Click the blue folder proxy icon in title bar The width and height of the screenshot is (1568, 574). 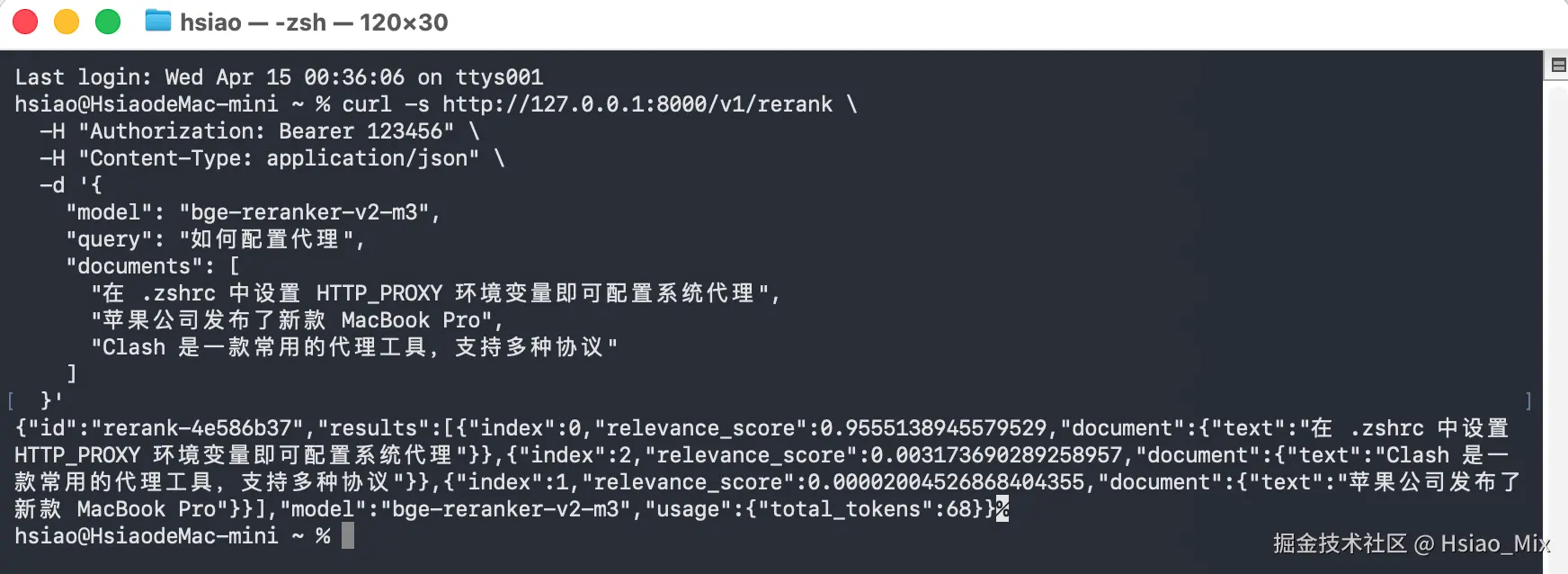[x=158, y=21]
